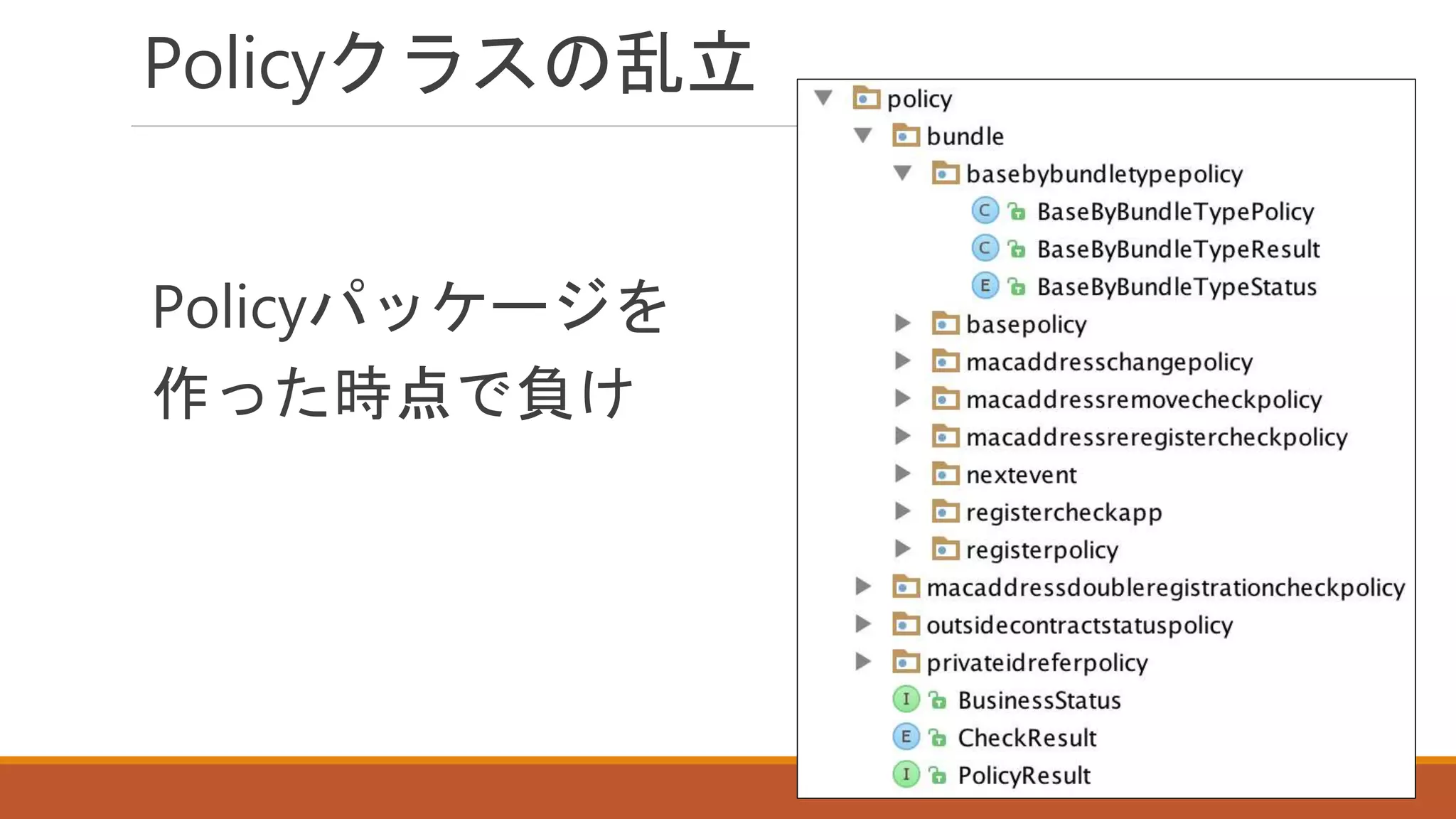Click the interface icon of PolicyResult
1456x819 pixels.
906,774
